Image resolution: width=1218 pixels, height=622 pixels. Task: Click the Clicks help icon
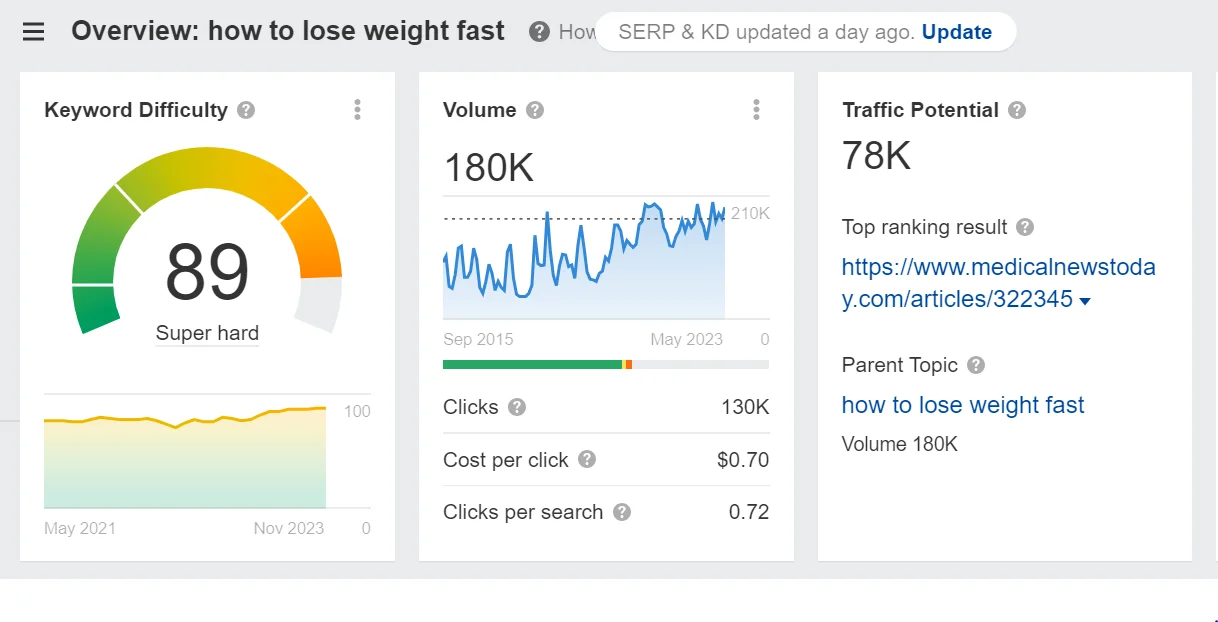point(516,408)
